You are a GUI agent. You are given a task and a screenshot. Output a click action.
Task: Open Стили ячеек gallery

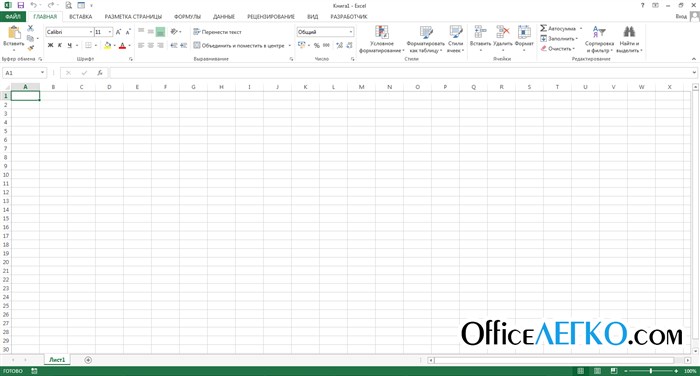tap(455, 39)
